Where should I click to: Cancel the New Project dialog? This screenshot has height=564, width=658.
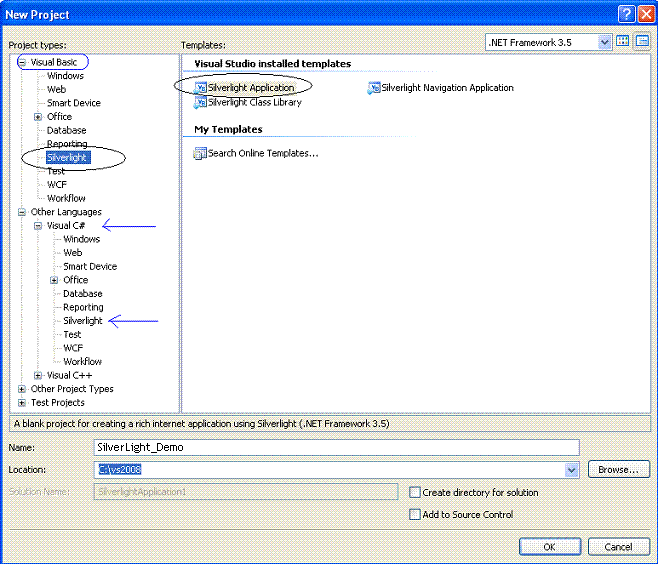pyautogui.click(x=619, y=547)
